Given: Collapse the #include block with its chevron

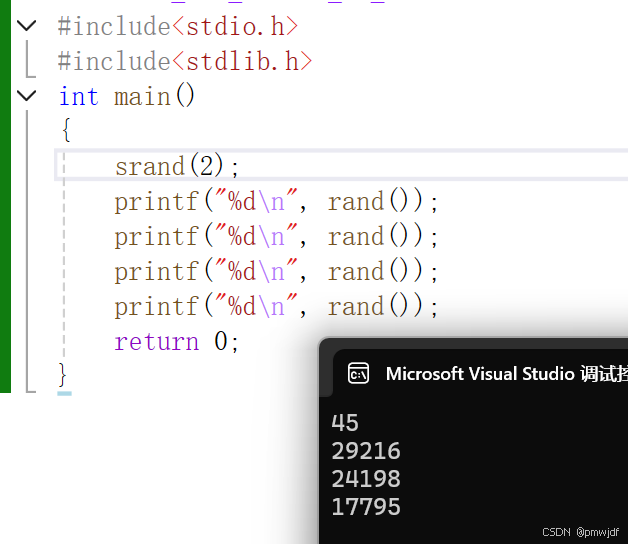Looking at the screenshot, I should point(27,26).
